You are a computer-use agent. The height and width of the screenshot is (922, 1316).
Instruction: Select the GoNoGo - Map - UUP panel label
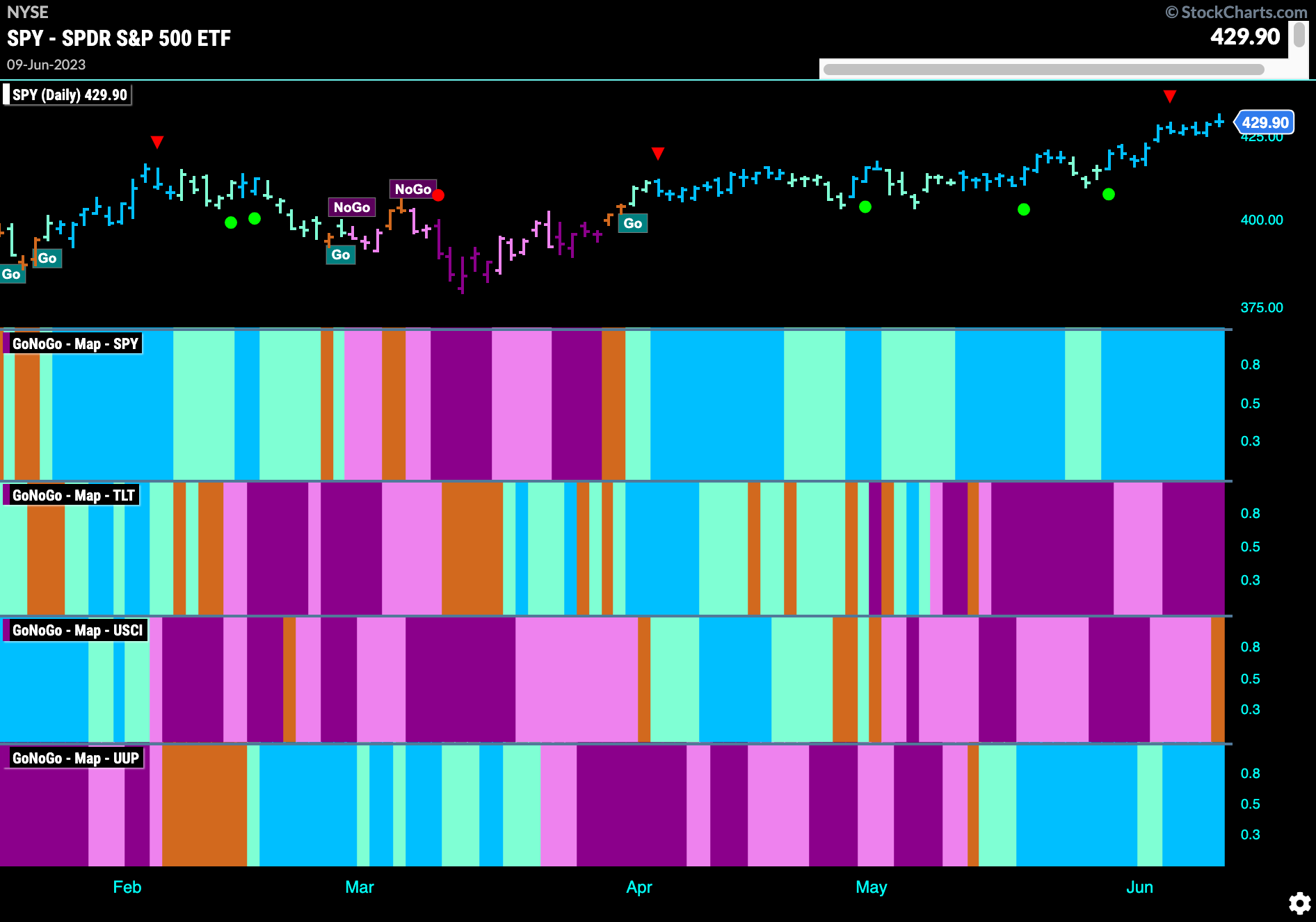(74, 758)
